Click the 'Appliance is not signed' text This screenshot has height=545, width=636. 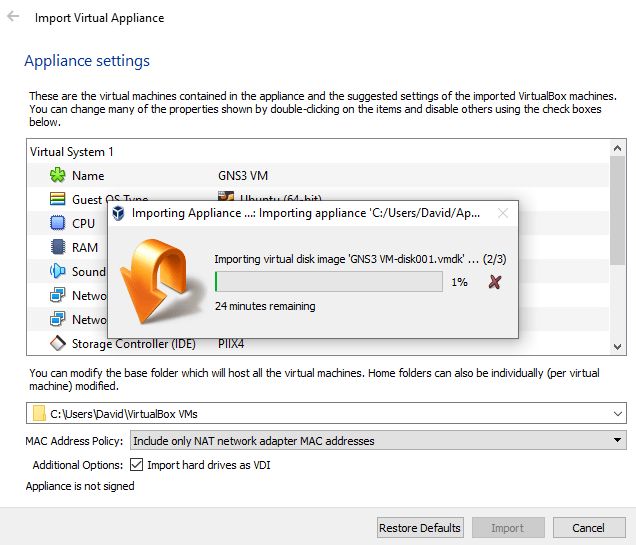80,486
